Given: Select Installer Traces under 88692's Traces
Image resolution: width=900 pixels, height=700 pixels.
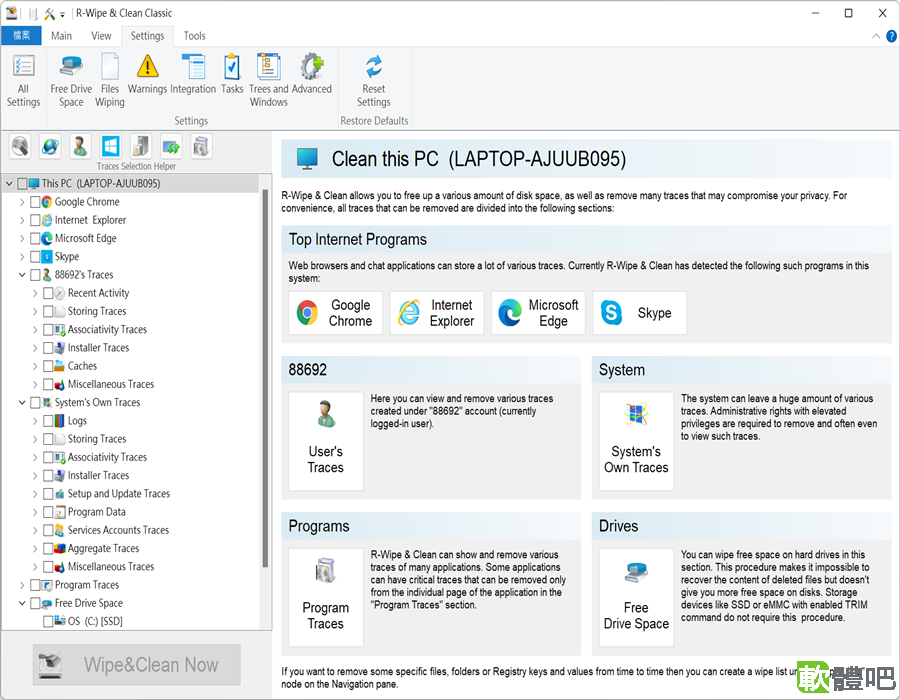Looking at the screenshot, I should 98,348.
